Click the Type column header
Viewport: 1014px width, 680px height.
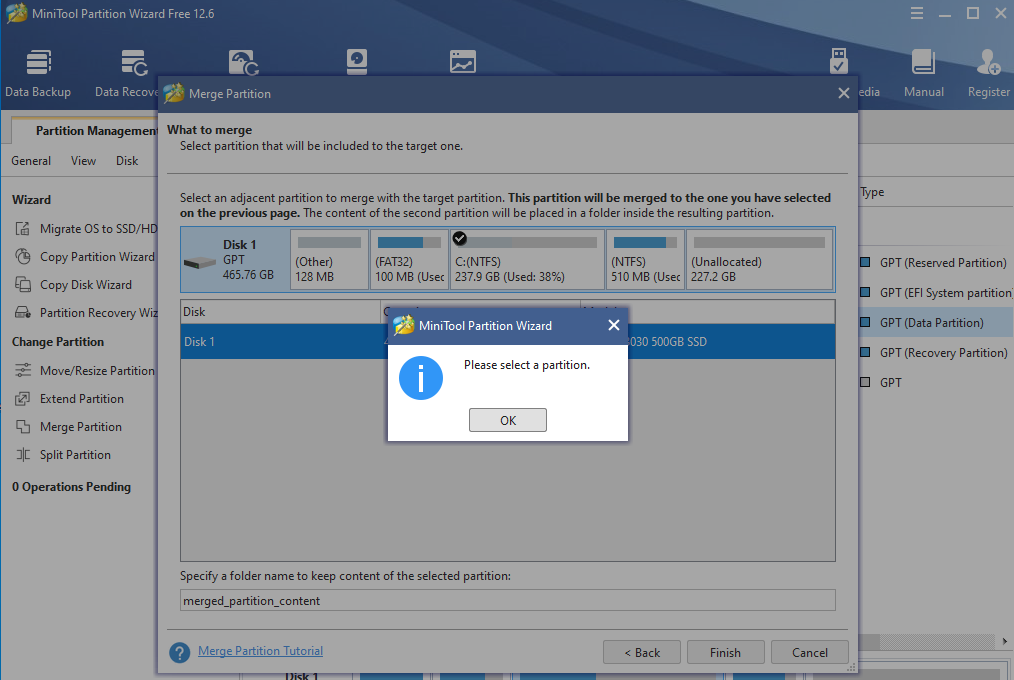(872, 192)
